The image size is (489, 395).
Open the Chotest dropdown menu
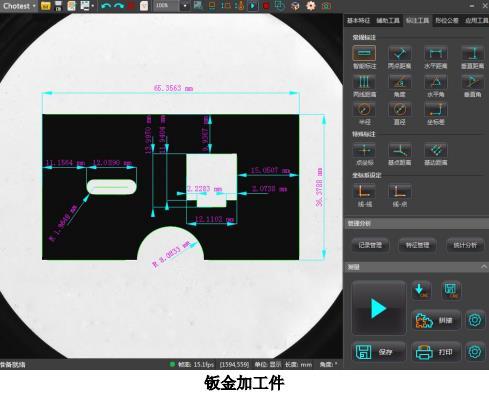click(x=19, y=6)
